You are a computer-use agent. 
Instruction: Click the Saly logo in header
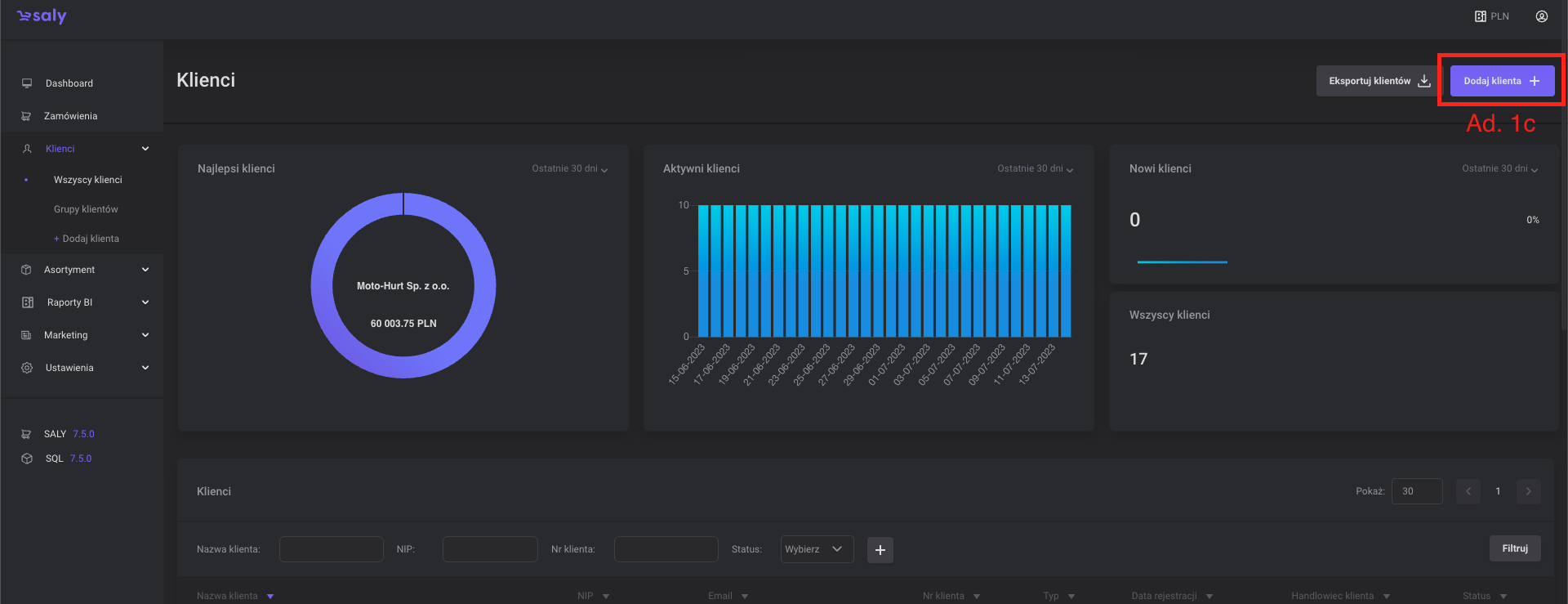tap(42, 16)
